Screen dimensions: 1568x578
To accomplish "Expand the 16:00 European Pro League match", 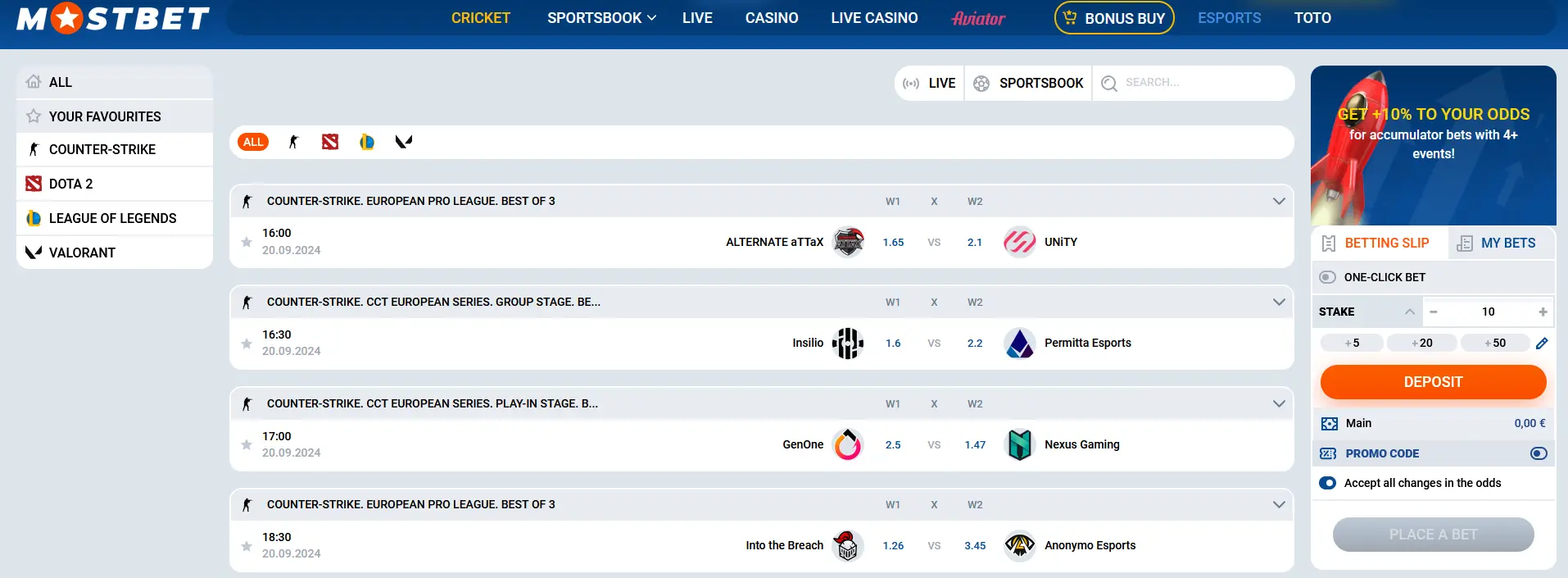I will (1278, 201).
